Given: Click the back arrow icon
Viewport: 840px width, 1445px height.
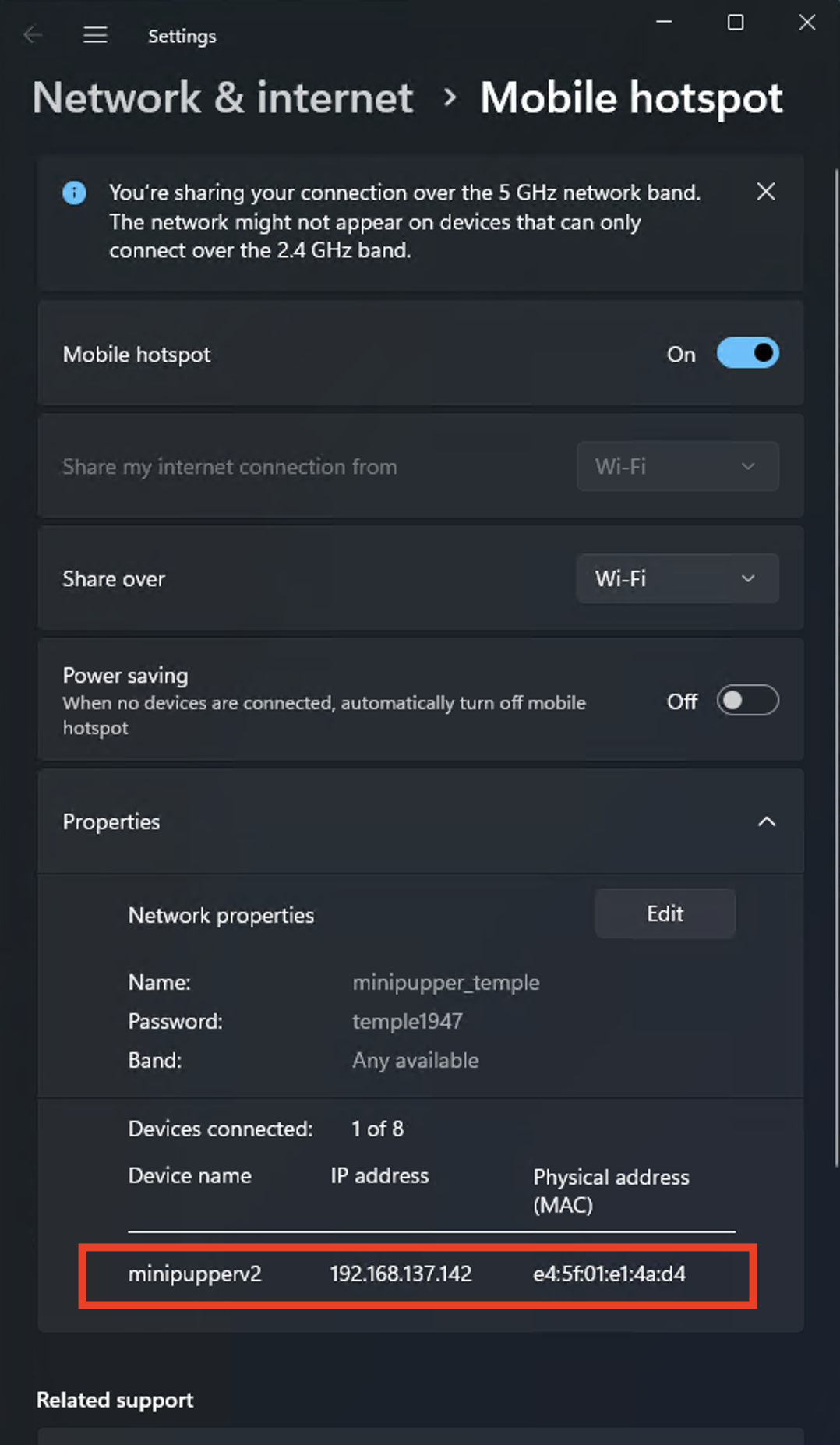Looking at the screenshot, I should [x=33, y=35].
